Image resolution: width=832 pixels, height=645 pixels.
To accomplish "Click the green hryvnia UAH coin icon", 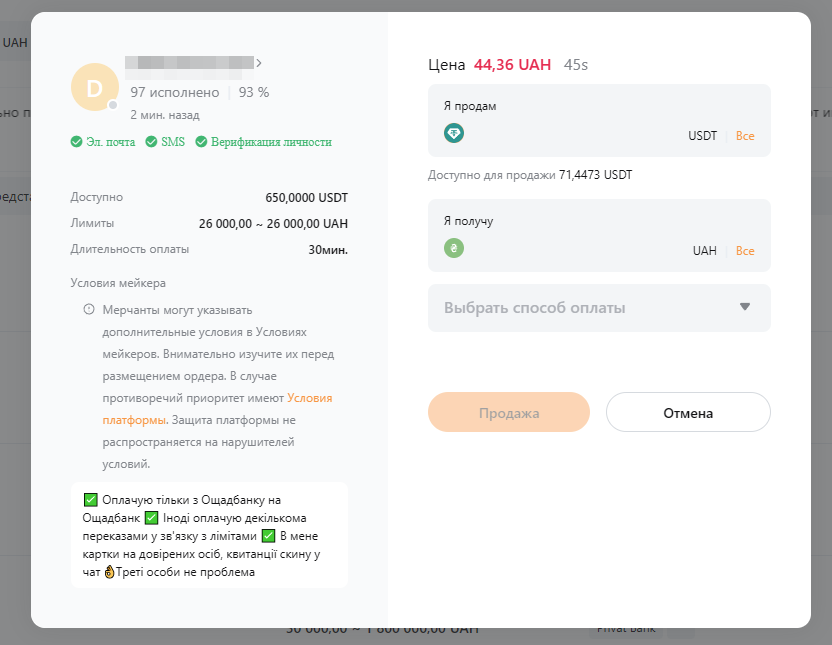I will pyautogui.click(x=454, y=248).
